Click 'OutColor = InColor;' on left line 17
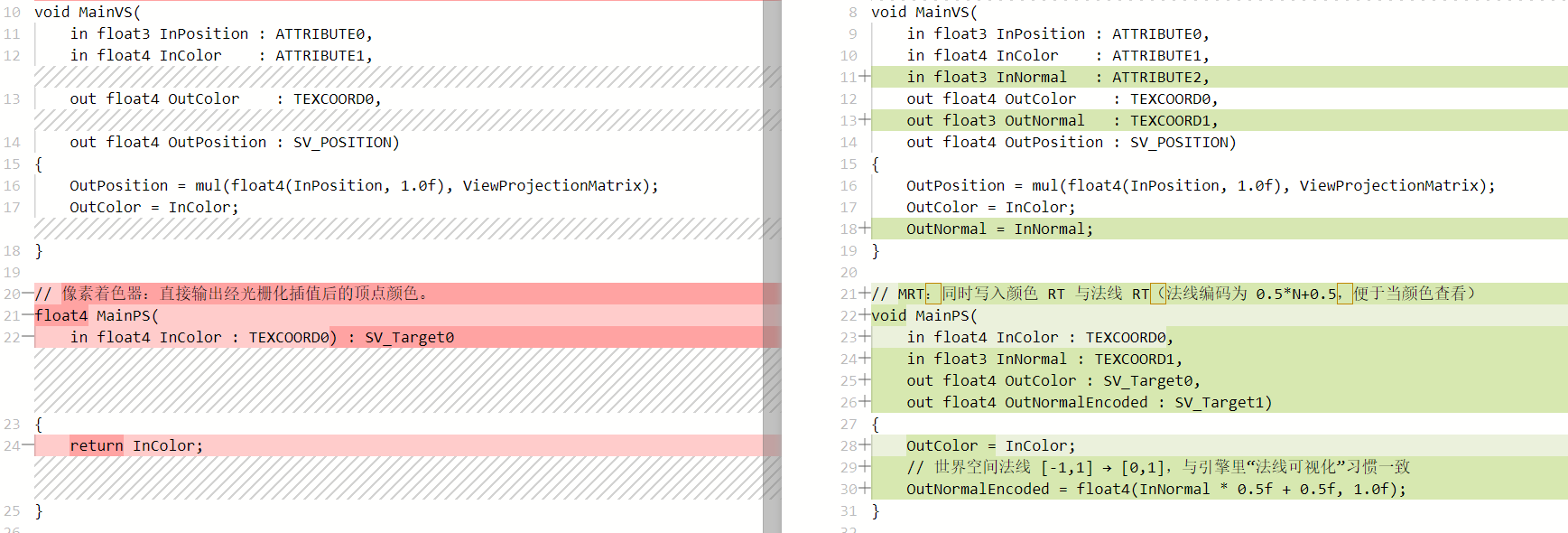 (x=154, y=207)
